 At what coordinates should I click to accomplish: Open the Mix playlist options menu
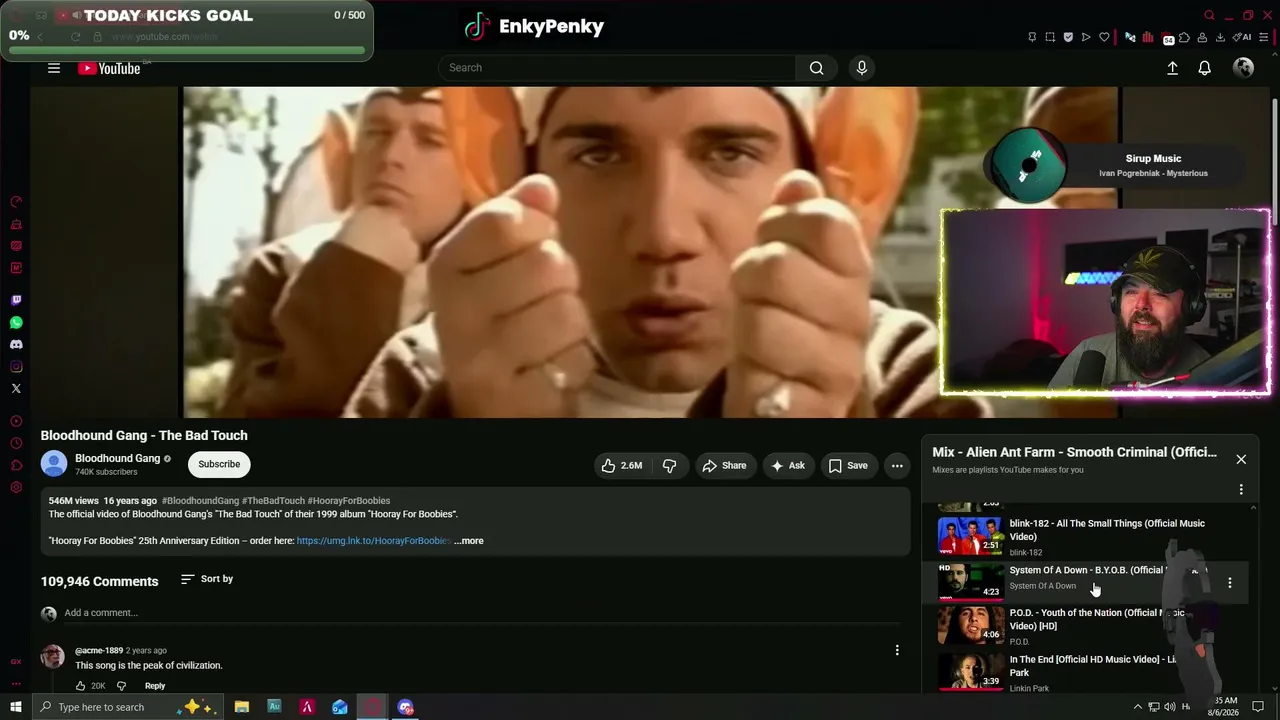(x=1241, y=490)
